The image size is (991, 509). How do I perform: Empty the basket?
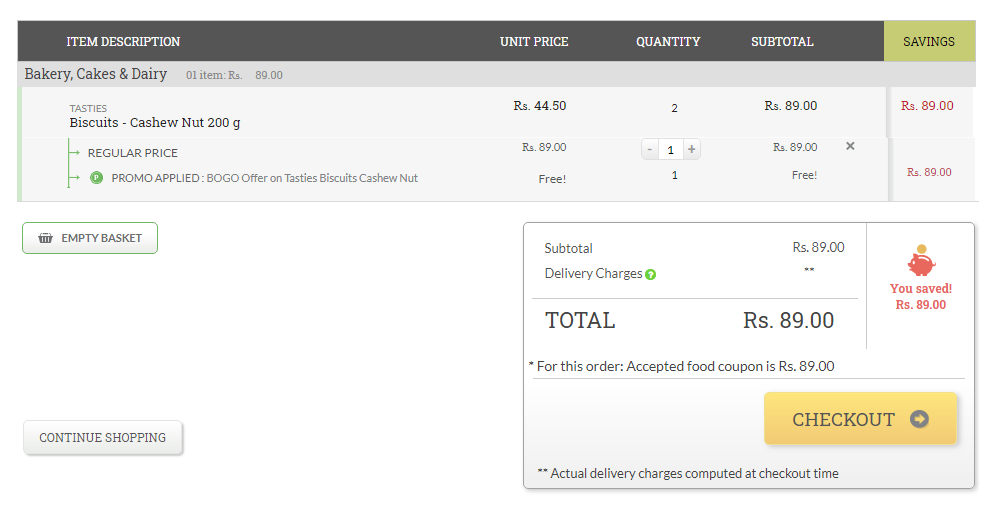[90, 238]
